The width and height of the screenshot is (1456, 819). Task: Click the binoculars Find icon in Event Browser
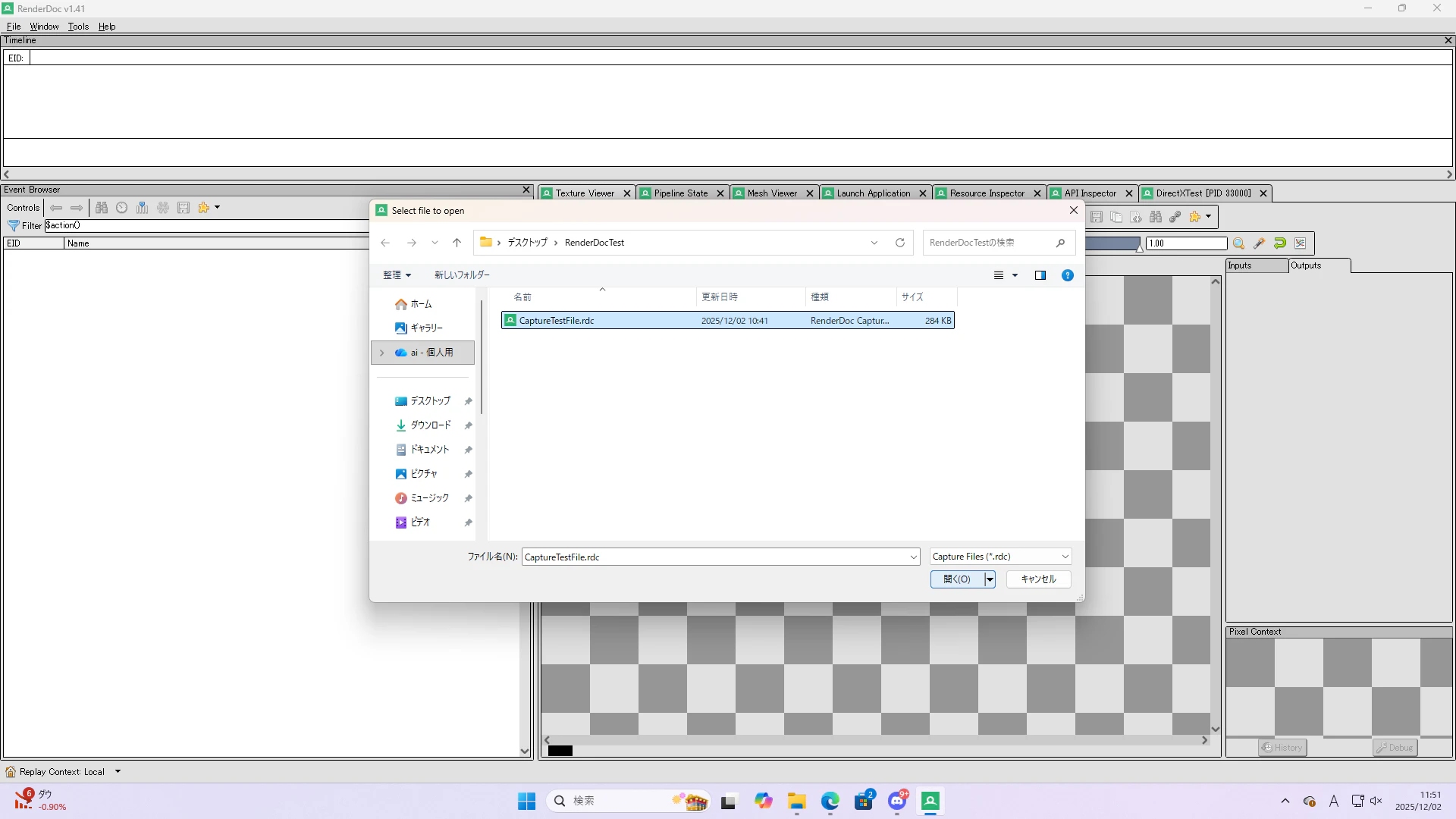coord(102,208)
